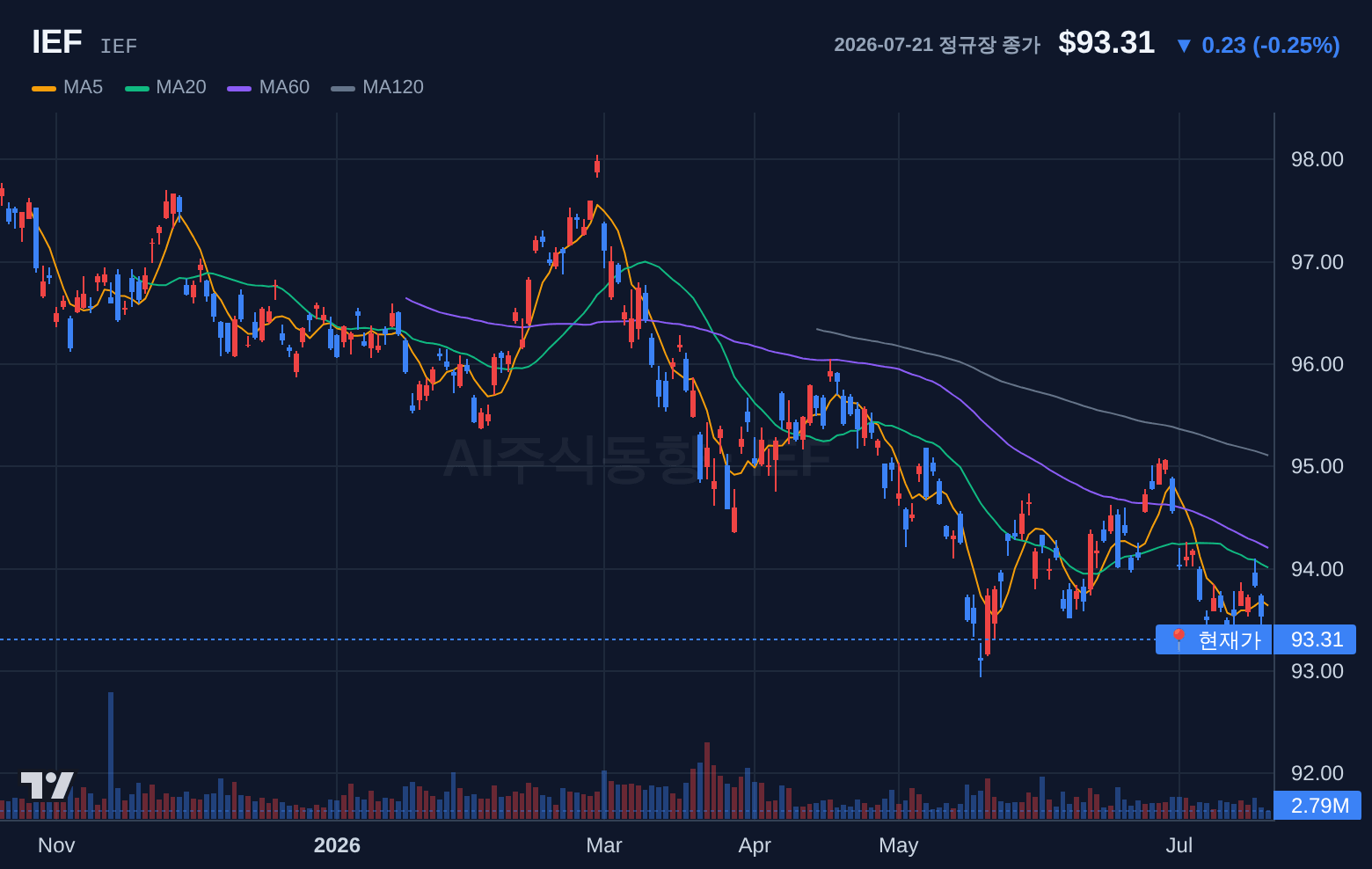Viewport: 1372px width, 869px height.
Task: Click the 0.23 (-0.25%) change value
Action: [1271, 46]
